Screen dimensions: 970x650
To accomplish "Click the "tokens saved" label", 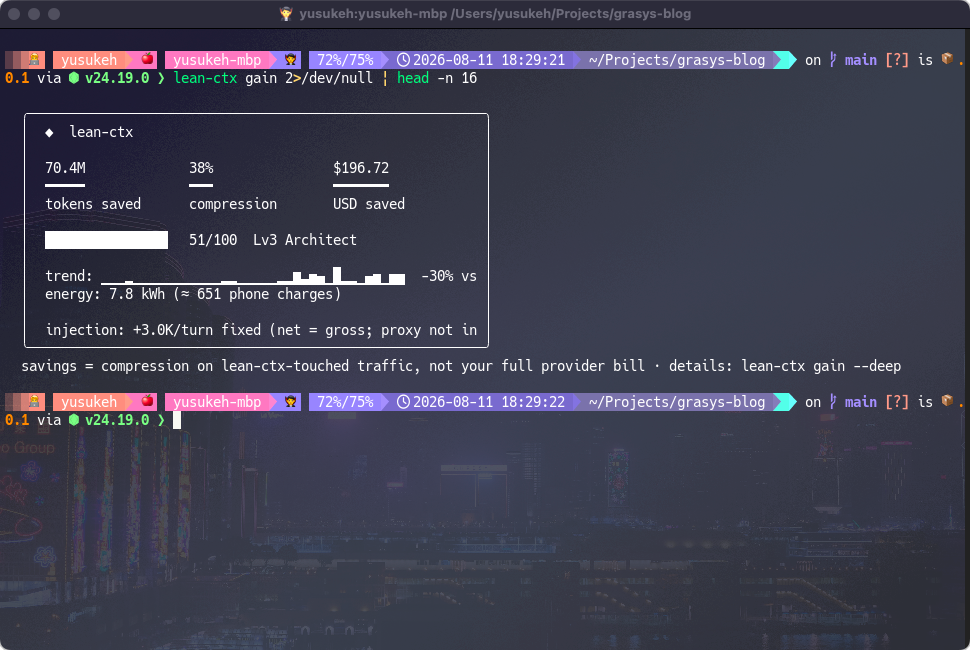I will pos(93,204).
